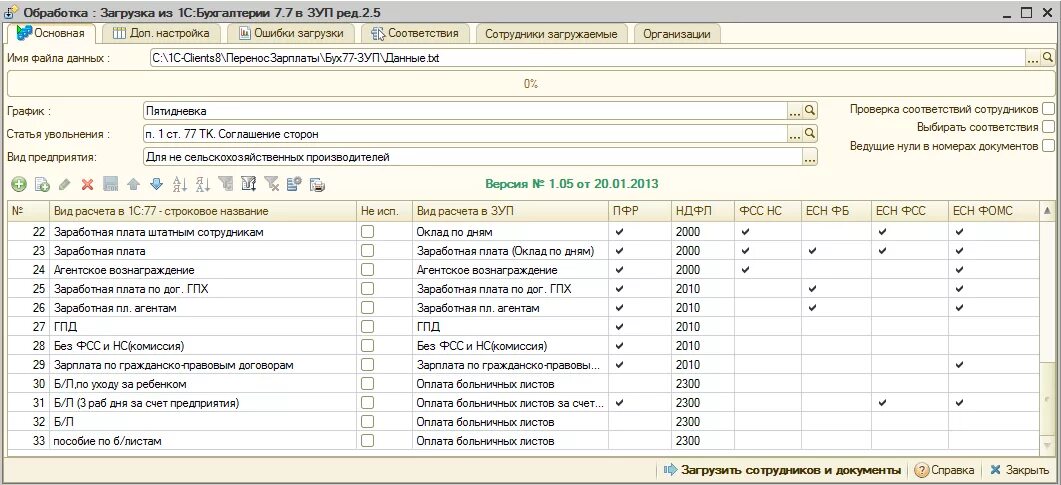The width and height of the screenshot is (1061, 485).
Task: Click the Sort descending icon
Action: pyautogui.click(x=202, y=184)
